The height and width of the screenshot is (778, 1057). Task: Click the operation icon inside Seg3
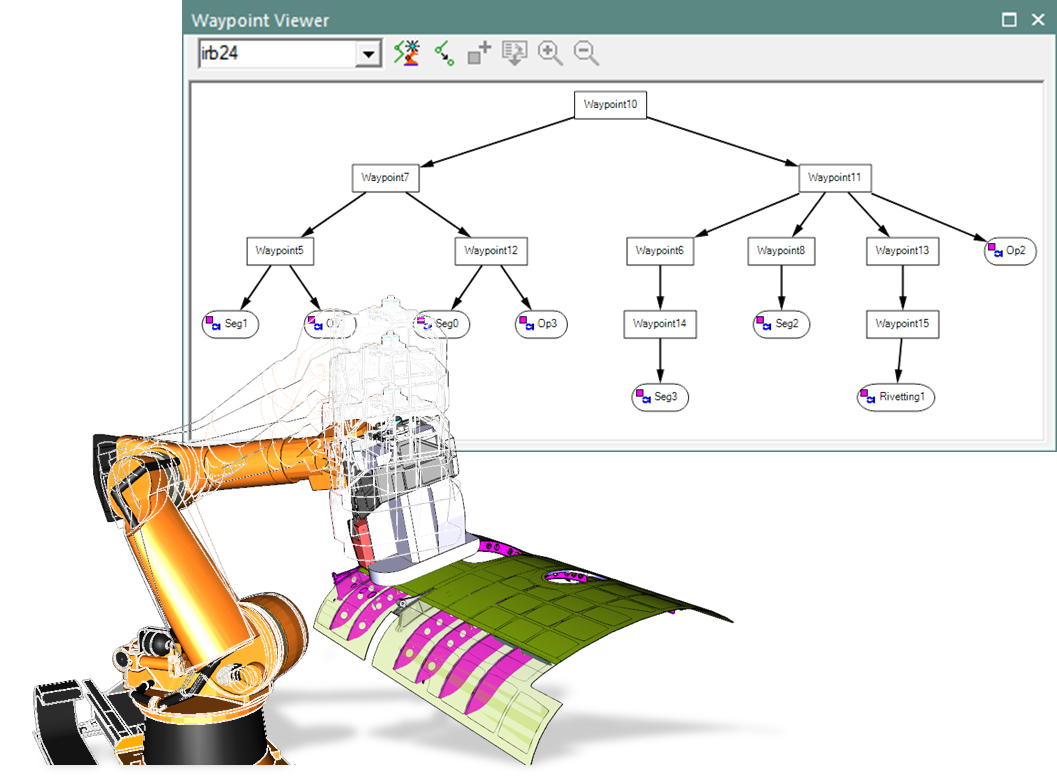pos(643,396)
